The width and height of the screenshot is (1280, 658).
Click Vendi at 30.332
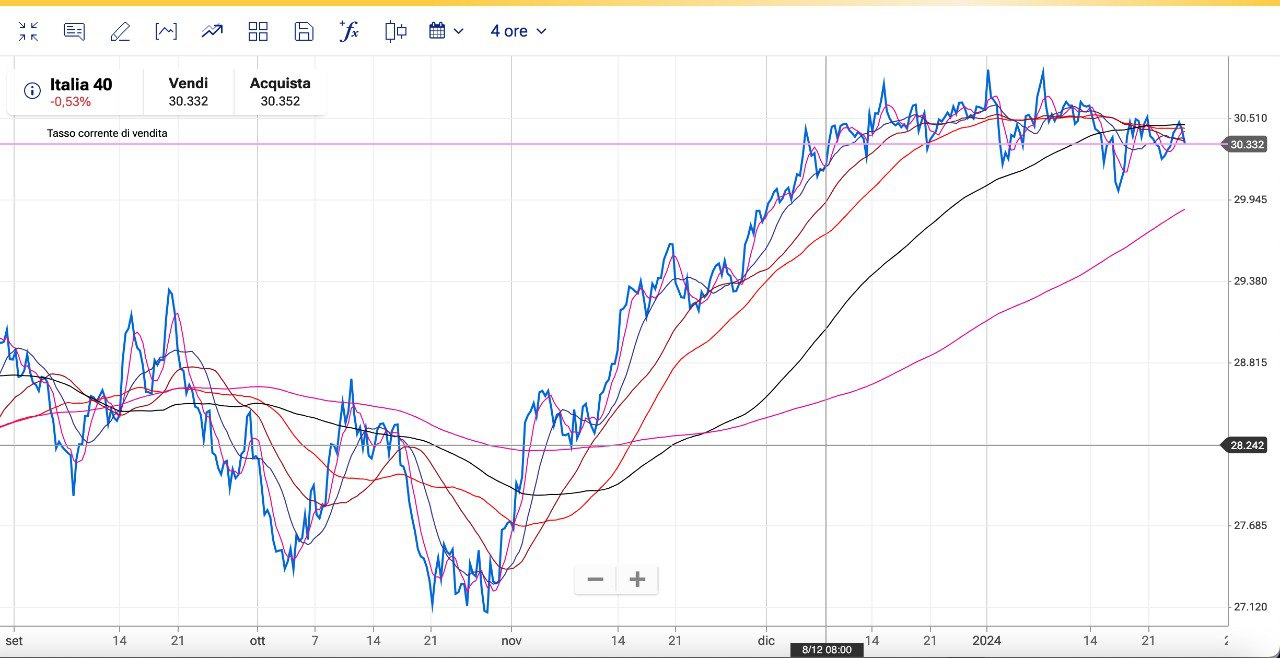(188, 92)
